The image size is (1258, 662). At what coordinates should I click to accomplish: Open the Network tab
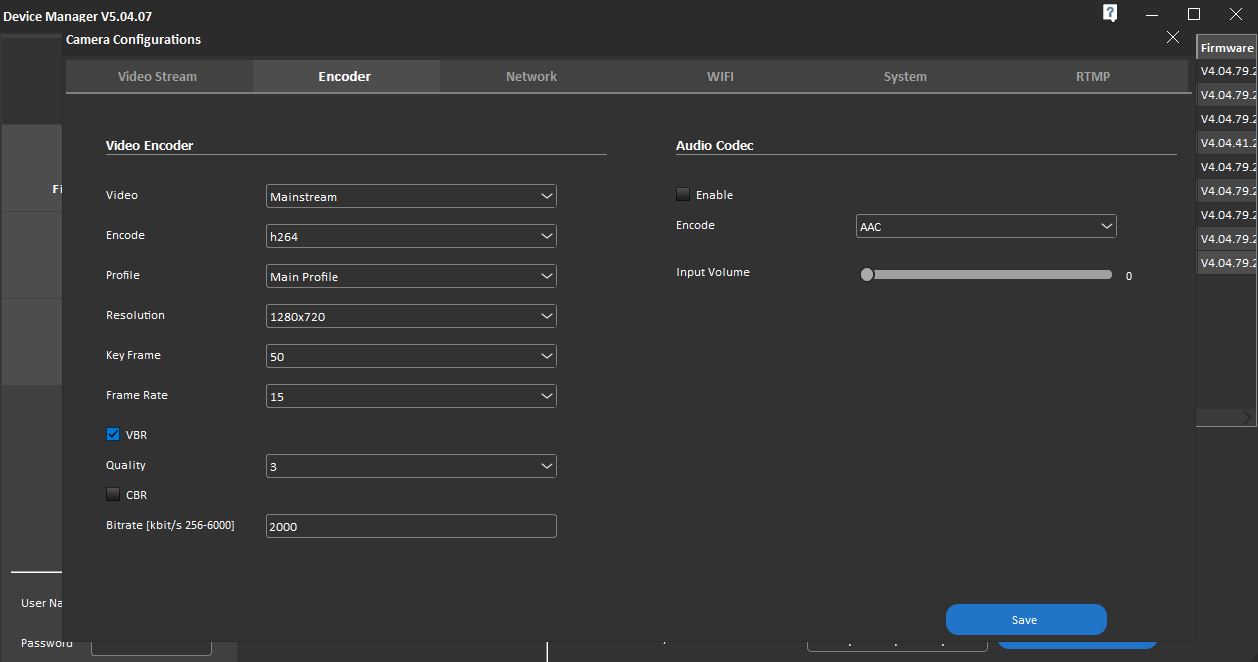tap(532, 76)
